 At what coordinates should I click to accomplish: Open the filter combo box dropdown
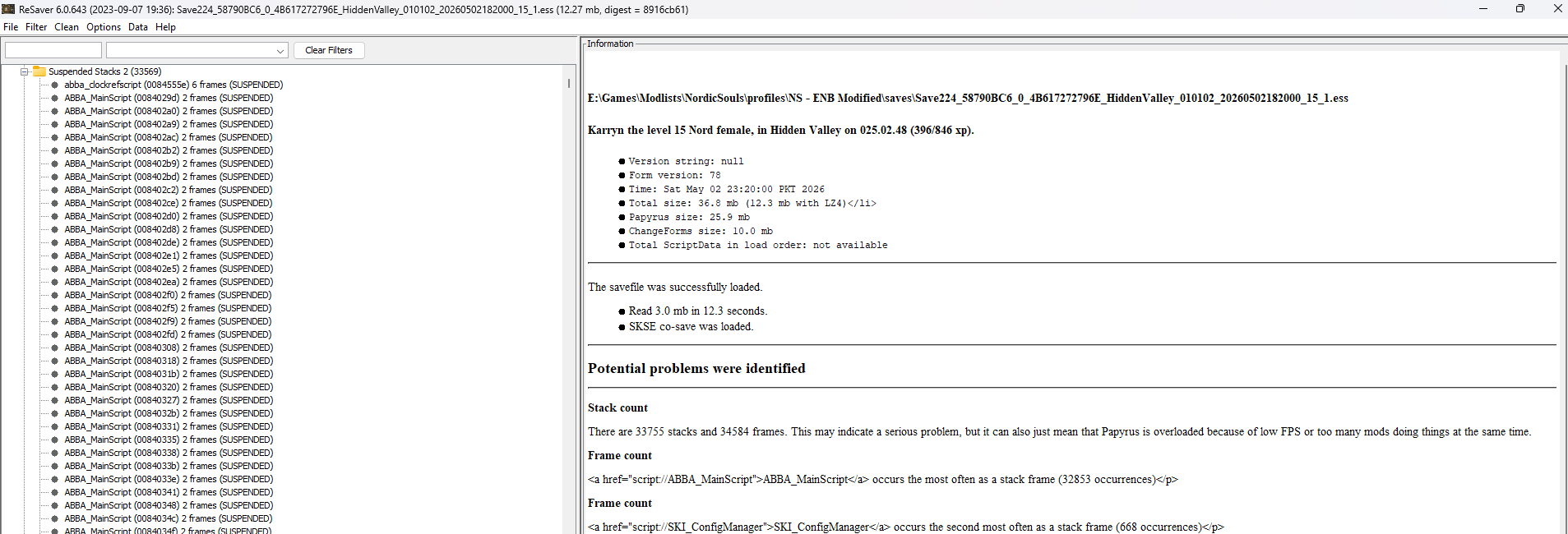coord(280,50)
